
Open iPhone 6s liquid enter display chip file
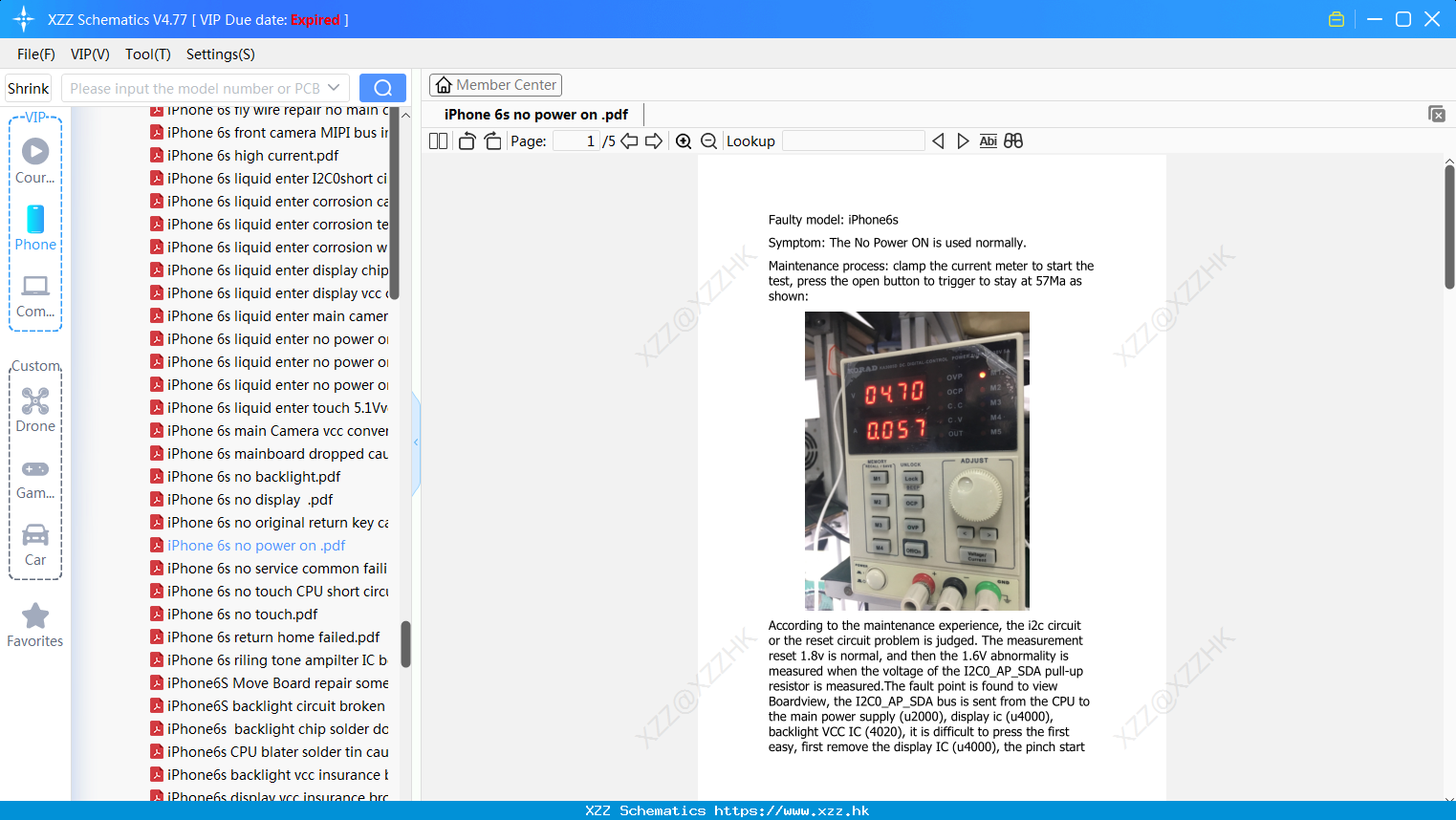(270, 270)
